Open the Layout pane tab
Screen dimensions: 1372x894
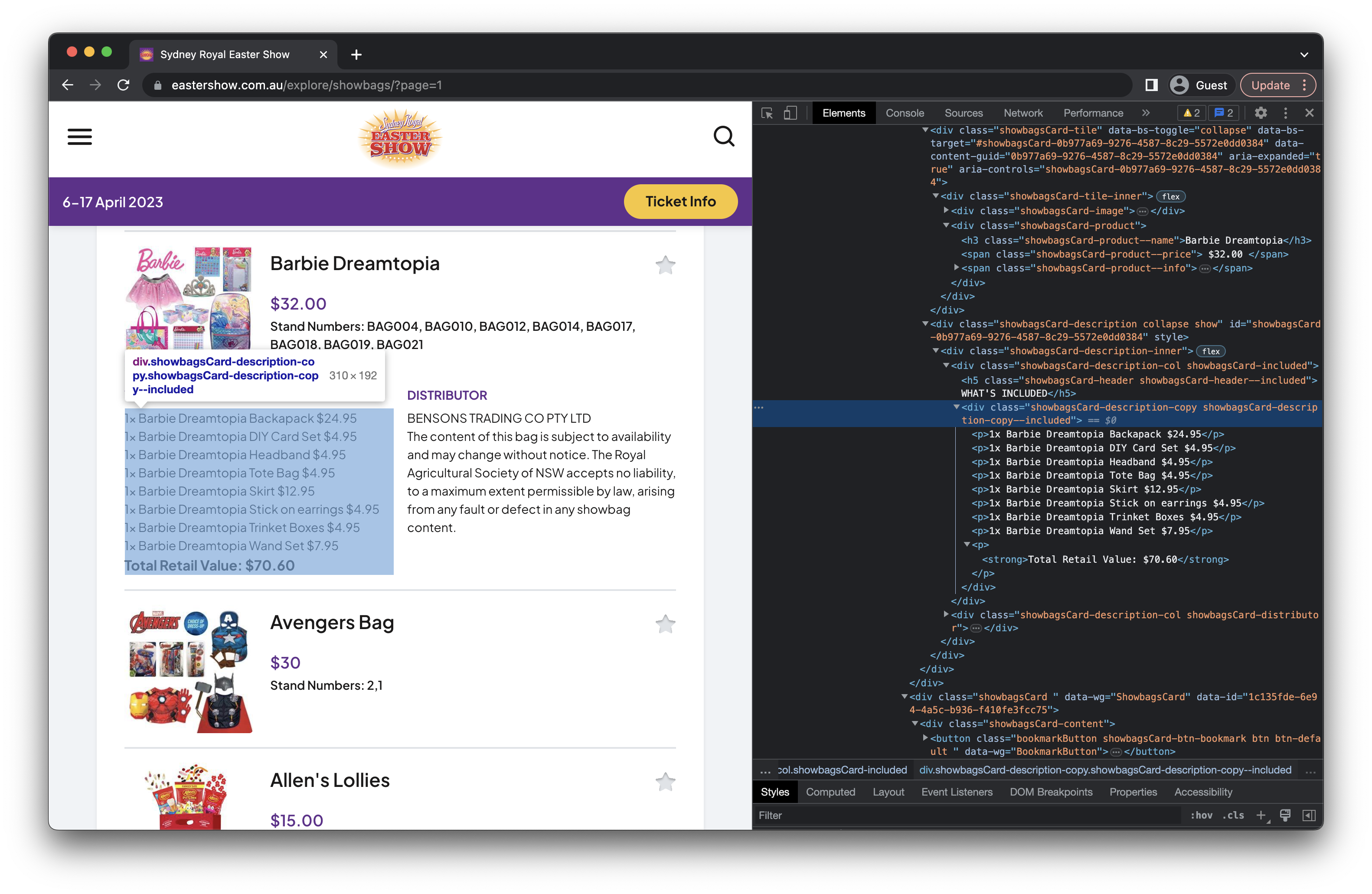point(888,792)
